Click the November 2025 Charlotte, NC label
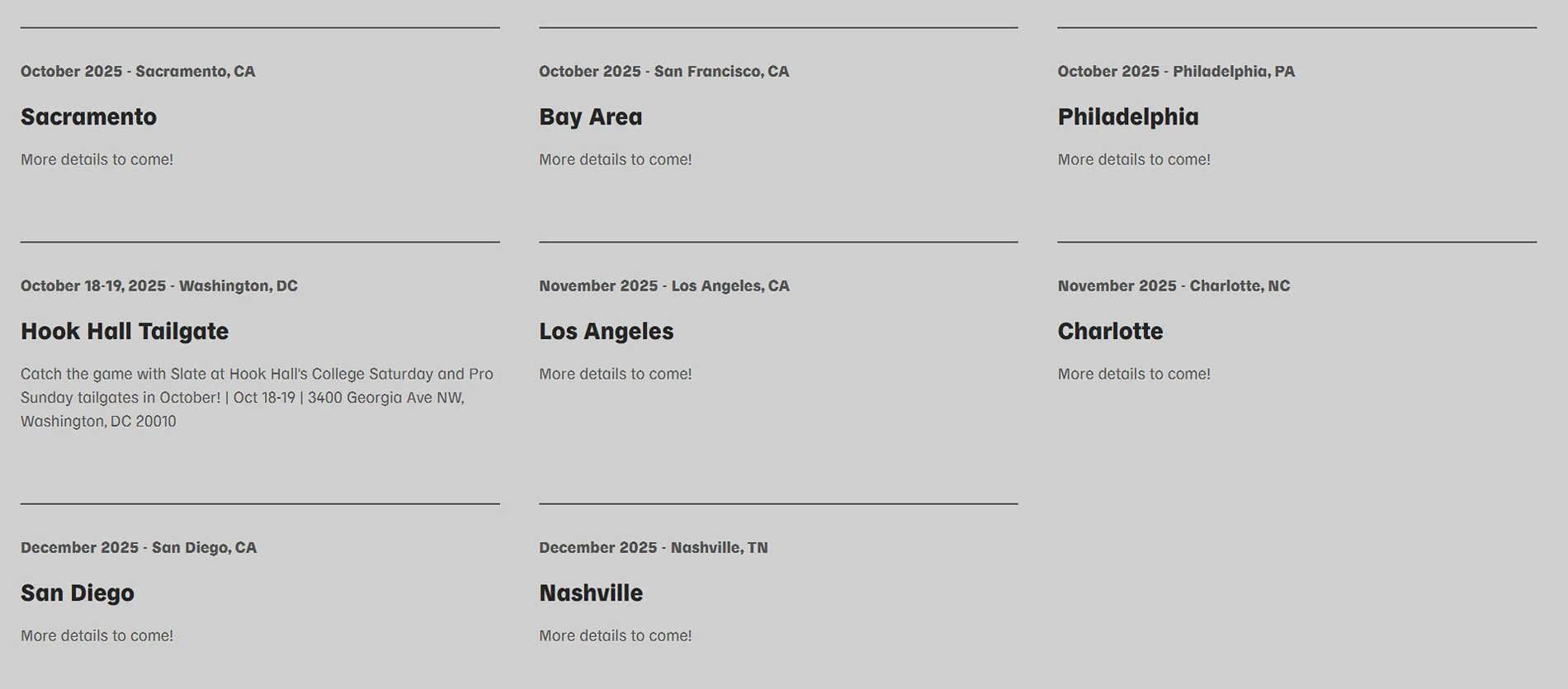 1174,286
